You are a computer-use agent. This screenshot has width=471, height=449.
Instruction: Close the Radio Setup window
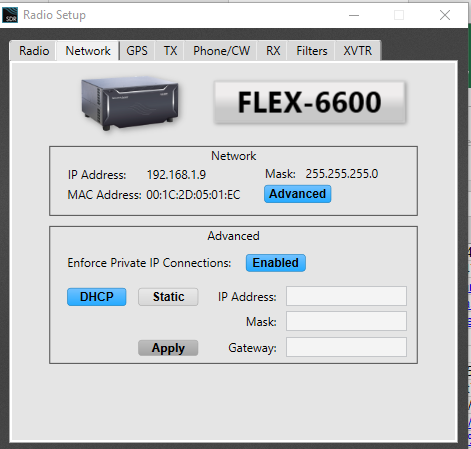(445, 15)
